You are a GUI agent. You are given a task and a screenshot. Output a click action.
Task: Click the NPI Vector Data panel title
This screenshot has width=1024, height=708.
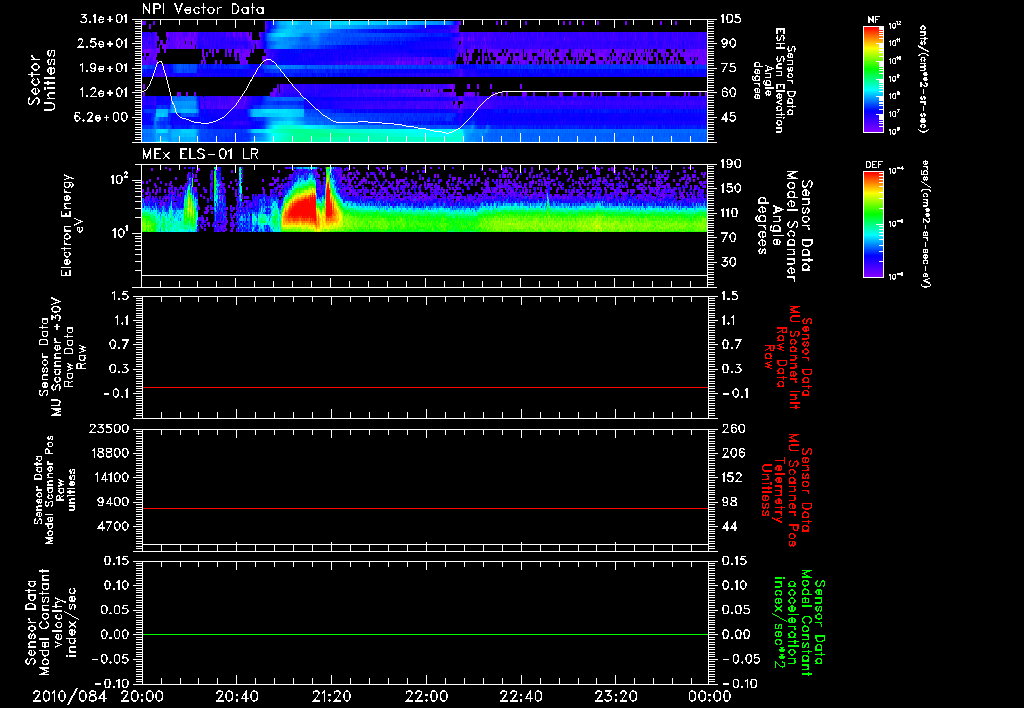click(203, 9)
